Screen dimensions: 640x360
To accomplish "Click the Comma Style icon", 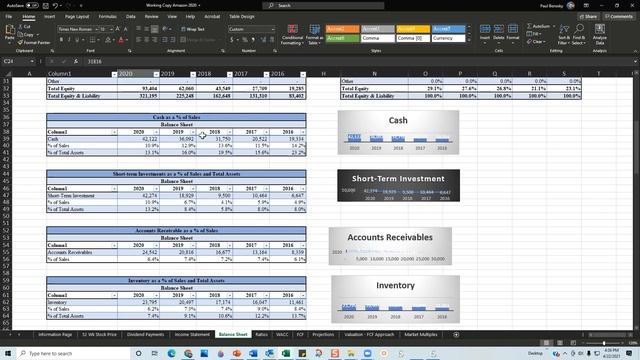I will pos(253,40).
